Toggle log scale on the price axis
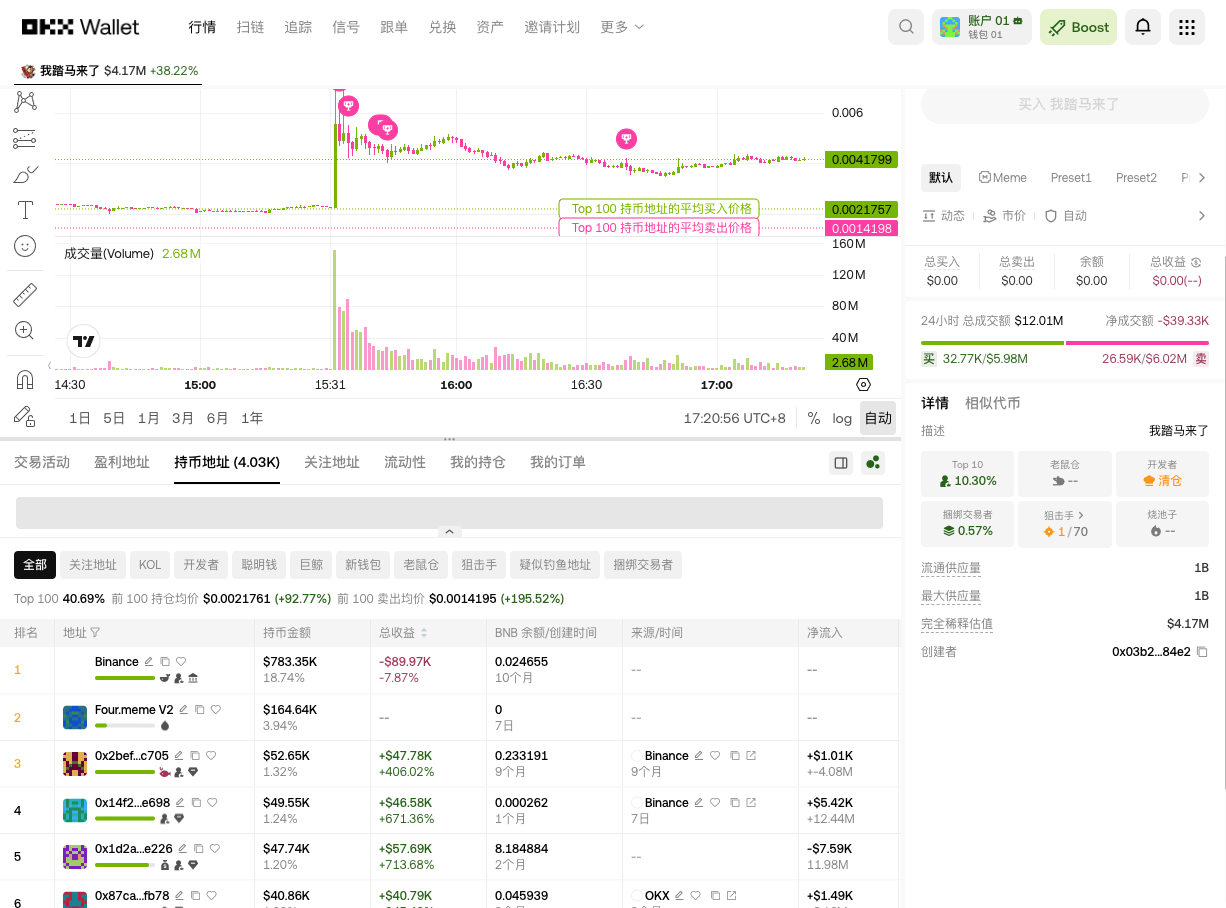The height and width of the screenshot is (908, 1226). click(842, 418)
